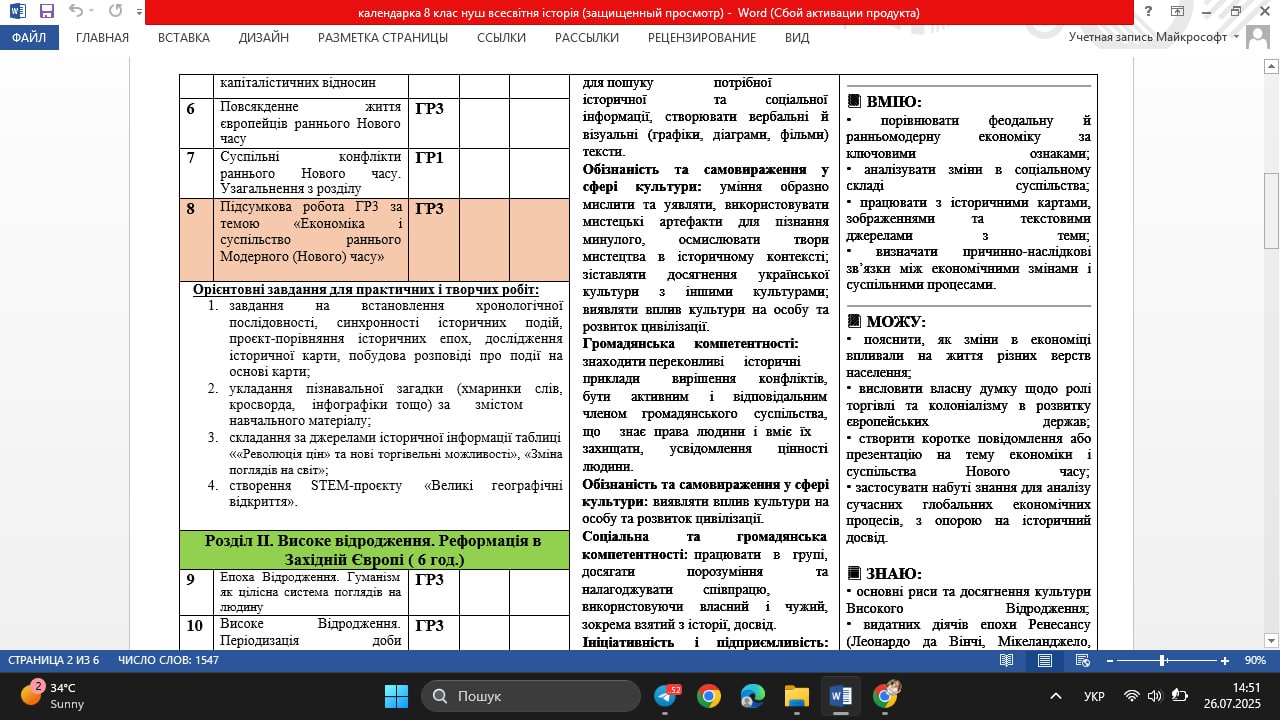Click Орієнтовні завдання underlined heading
This screenshot has width=1280, height=720.
[365, 290]
